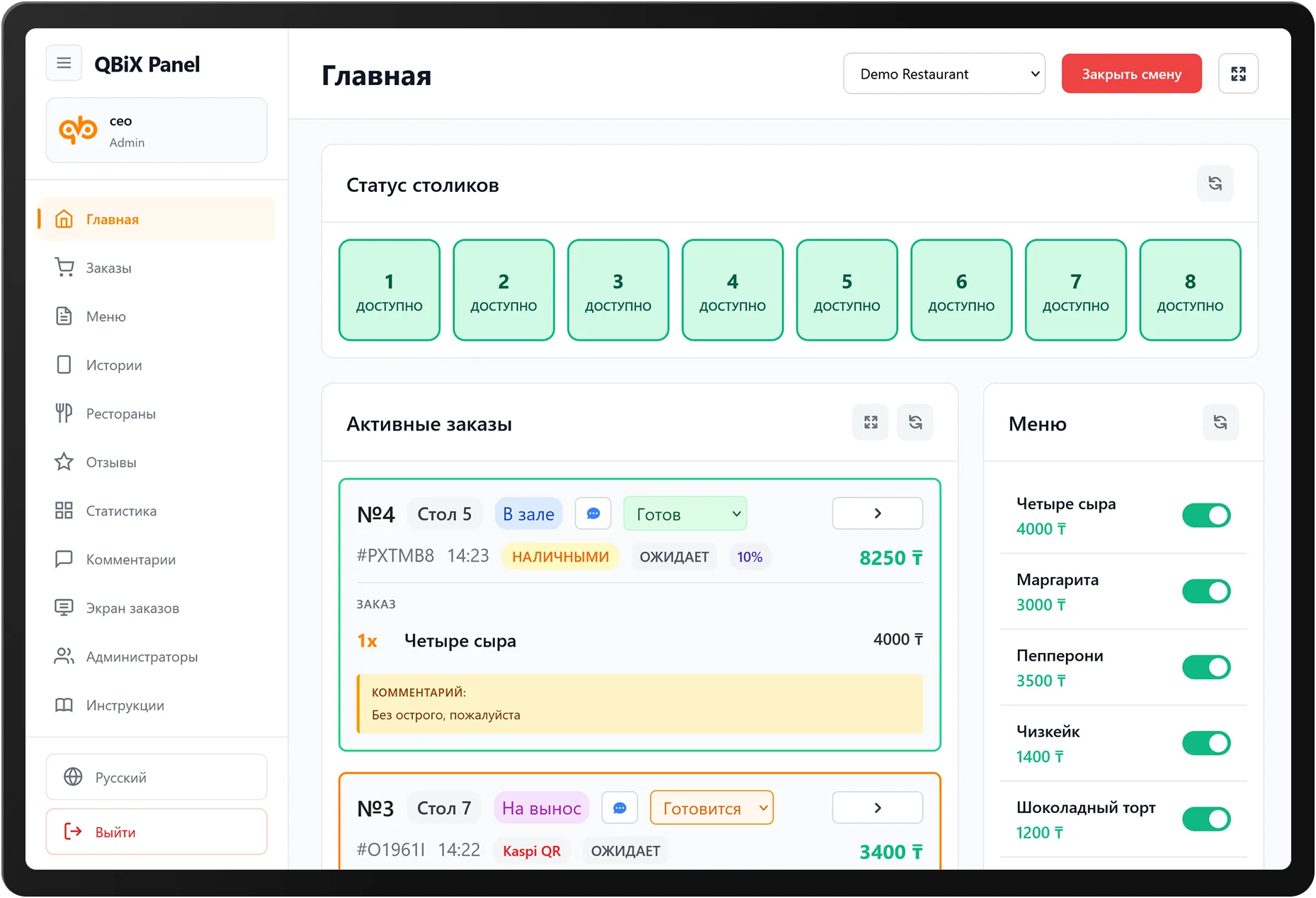Refresh the Menu panel

point(1220,423)
